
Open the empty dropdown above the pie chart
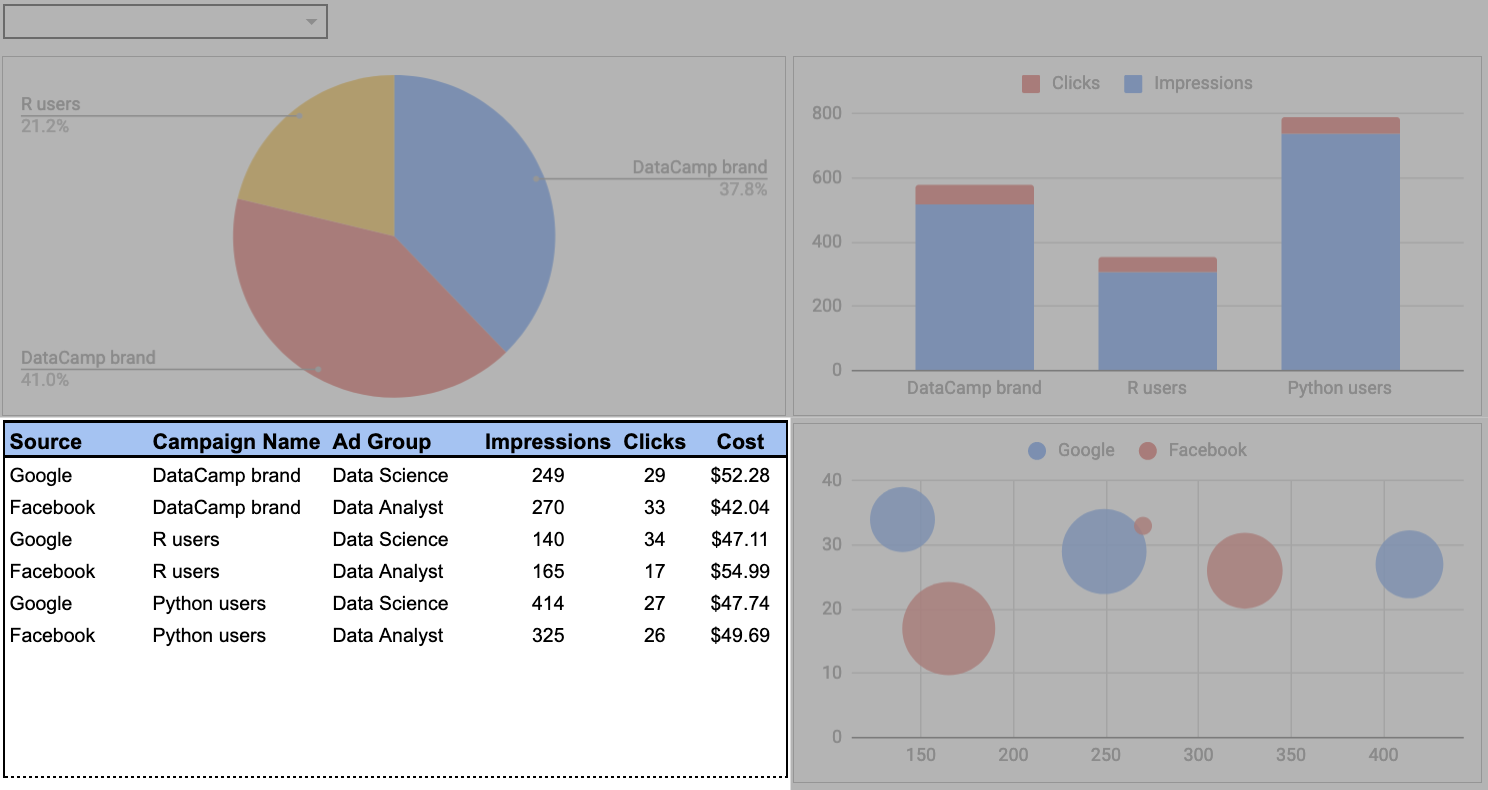(x=166, y=21)
